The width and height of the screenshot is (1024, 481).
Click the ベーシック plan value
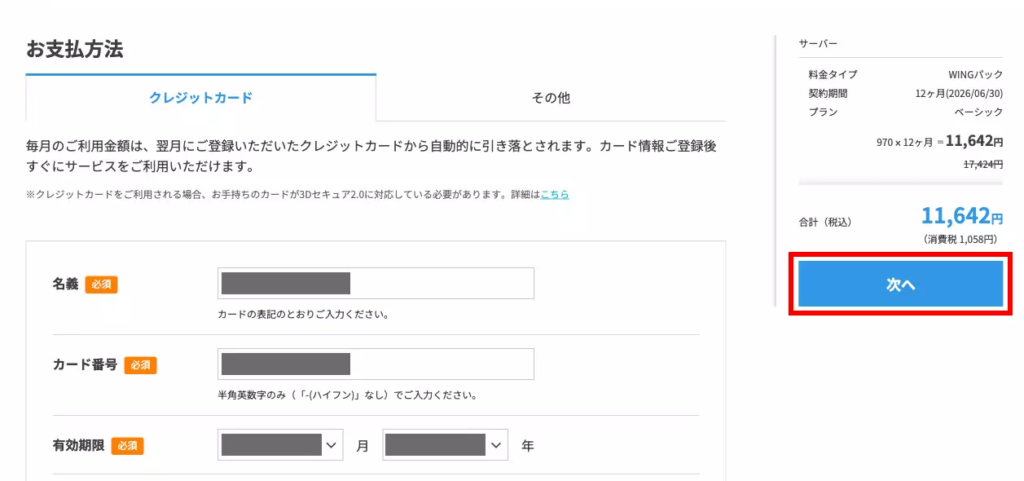point(978,113)
